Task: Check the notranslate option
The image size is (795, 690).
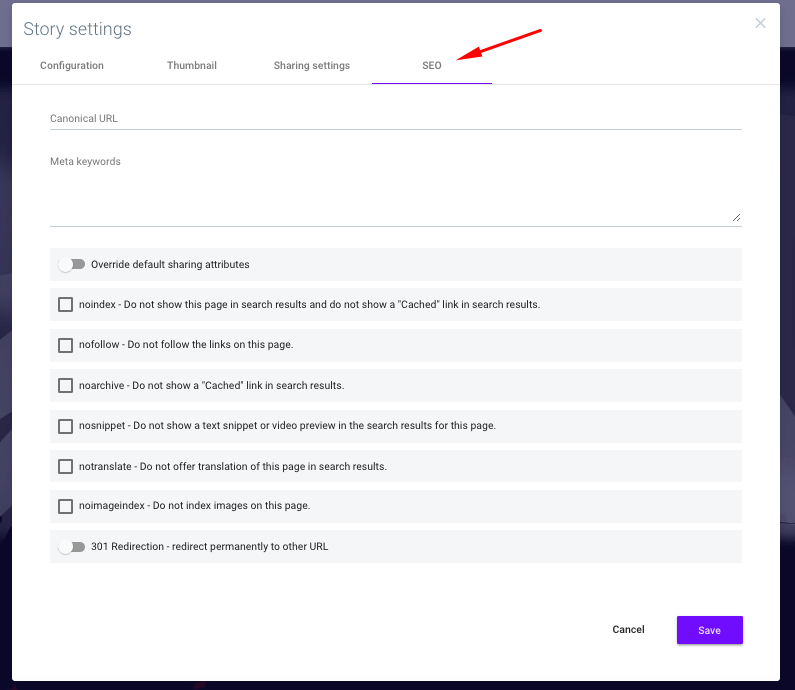Action: pyautogui.click(x=65, y=466)
